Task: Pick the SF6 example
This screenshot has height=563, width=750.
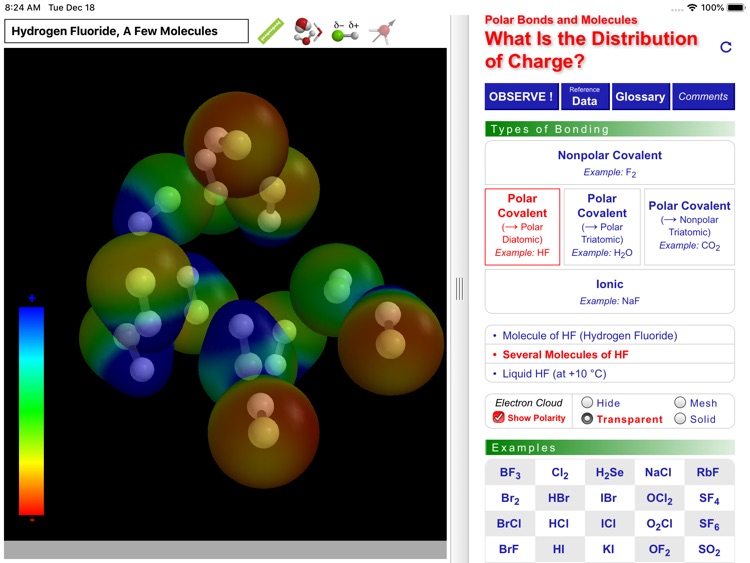Action: [x=709, y=524]
